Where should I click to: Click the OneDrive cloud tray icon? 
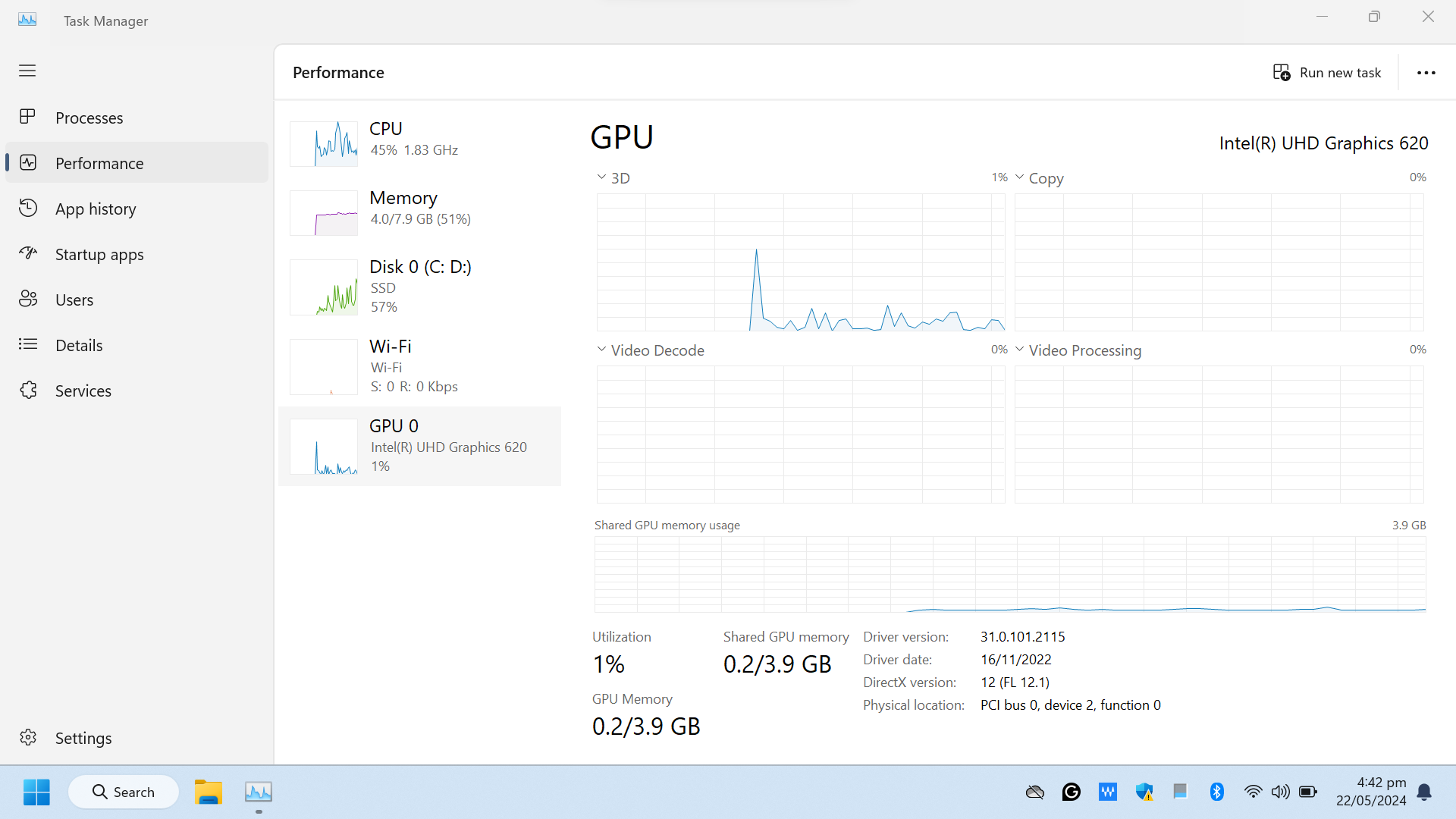1035,792
